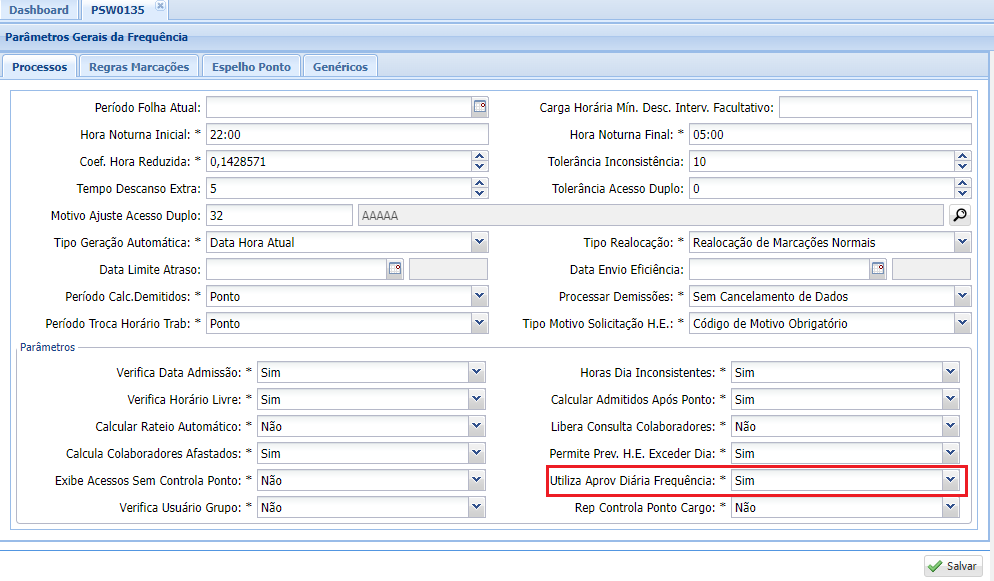The width and height of the screenshot is (994, 581).
Task: Open the Horas Dia Inconsistentes dropdown
Action: click(950, 373)
